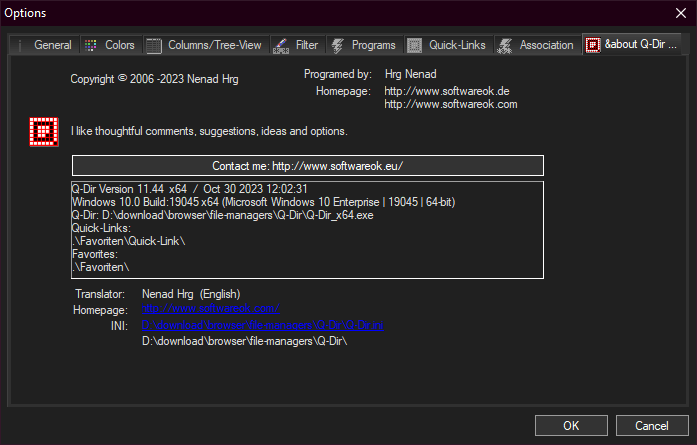Open the Colors tab

119,45
